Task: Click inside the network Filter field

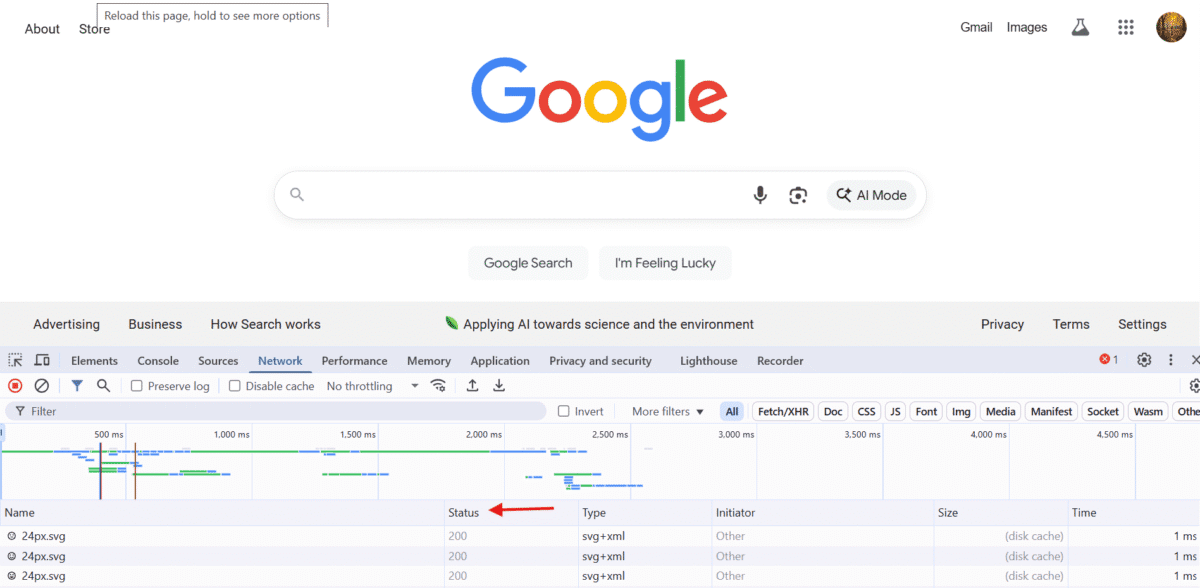Action: coord(200,411)
